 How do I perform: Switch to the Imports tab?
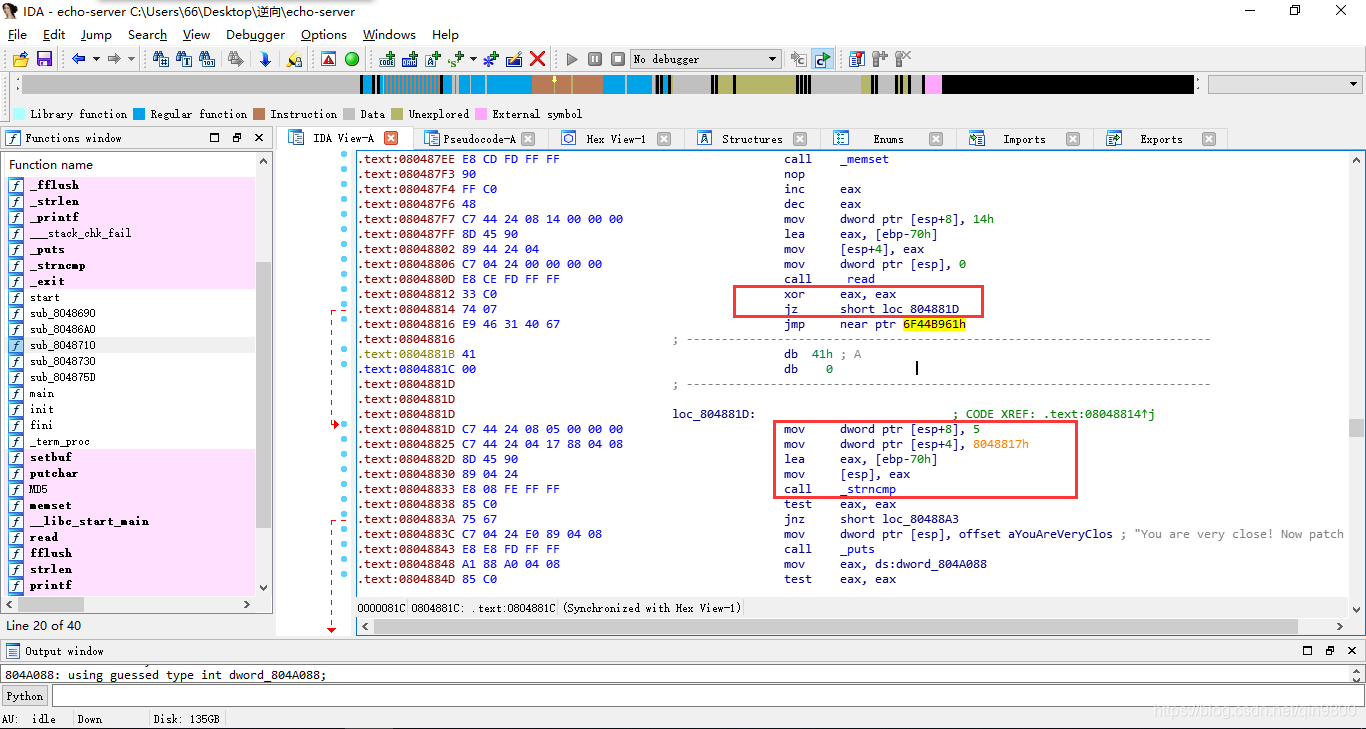(x=1024, y=139)
